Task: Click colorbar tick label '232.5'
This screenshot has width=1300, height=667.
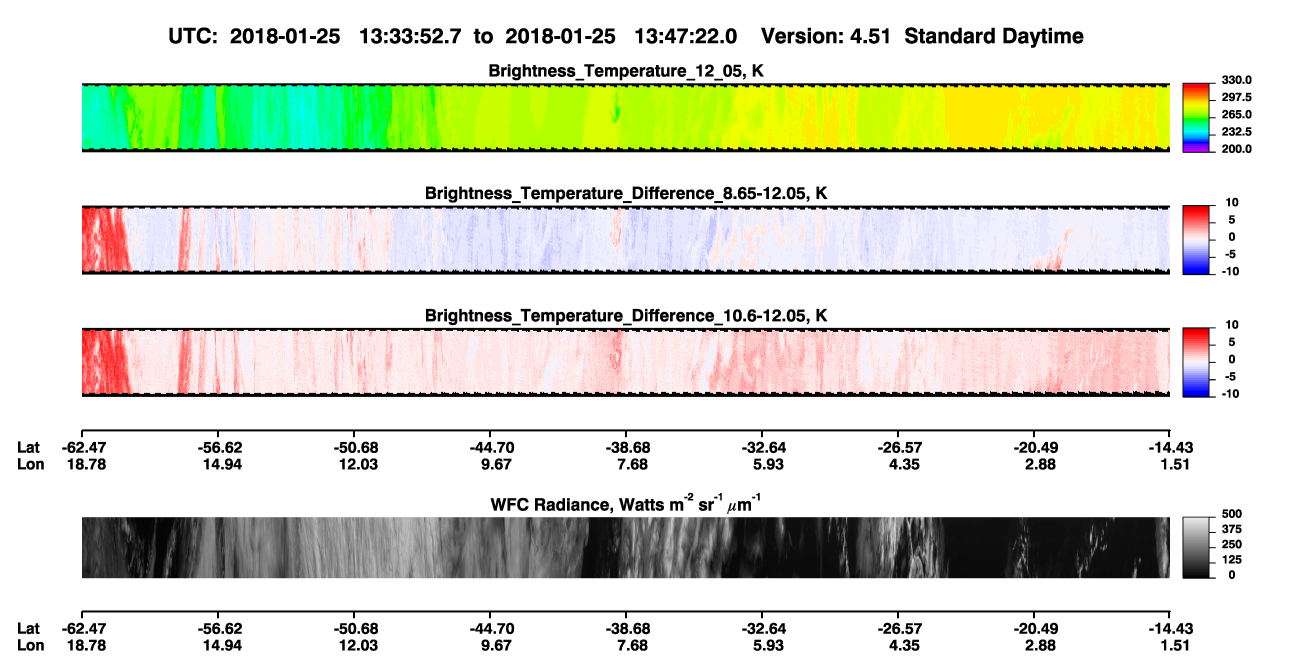Action: click(1237, 132)
